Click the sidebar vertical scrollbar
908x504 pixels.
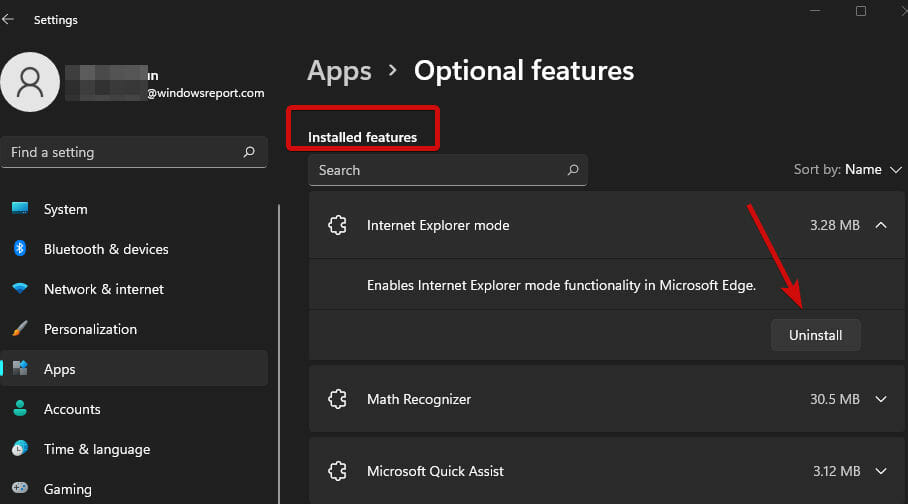click(279, 353)
